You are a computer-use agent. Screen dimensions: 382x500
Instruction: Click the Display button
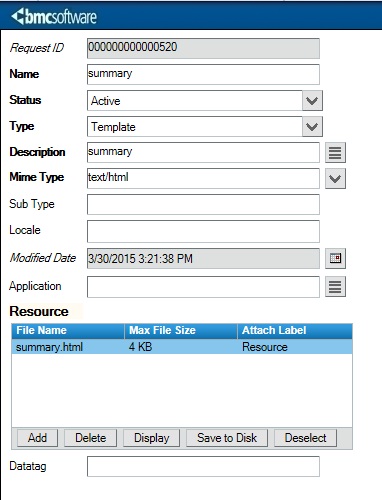point(151,438)
